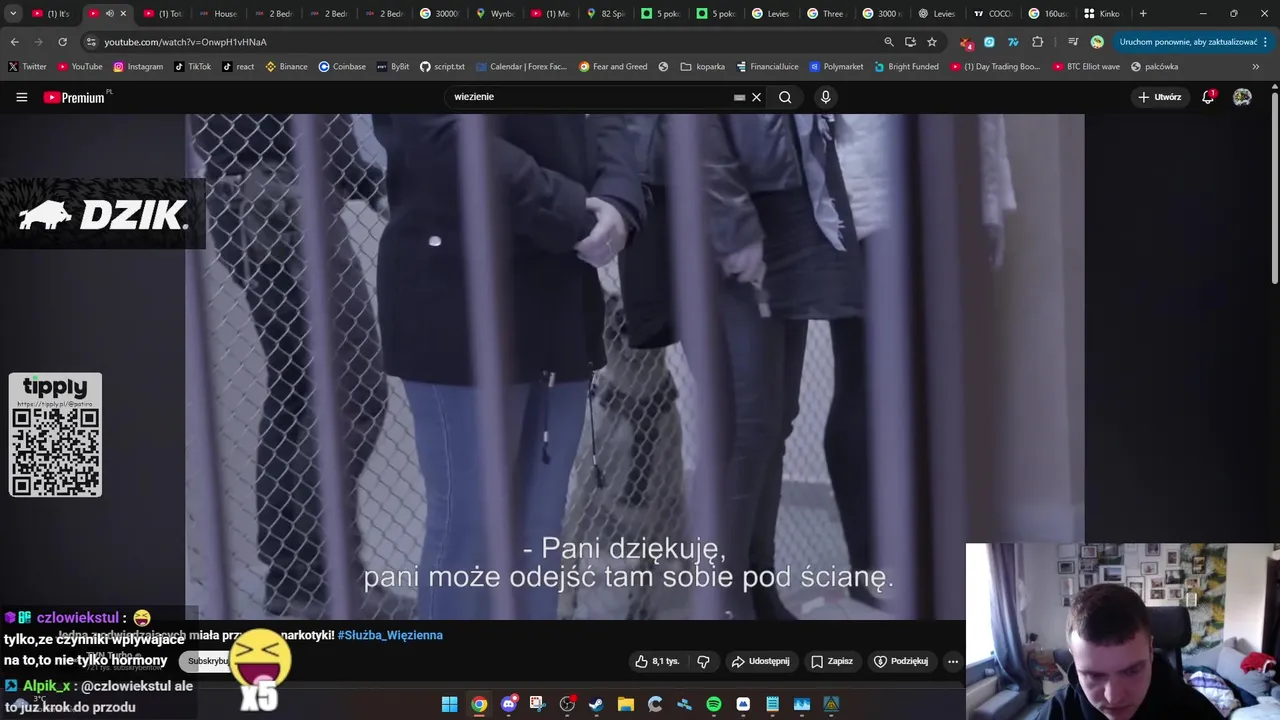Image resolution: width=1280 pixels, height=720 pixels.
Task: Bookmark this page with the star
Action: click(932, 42)
